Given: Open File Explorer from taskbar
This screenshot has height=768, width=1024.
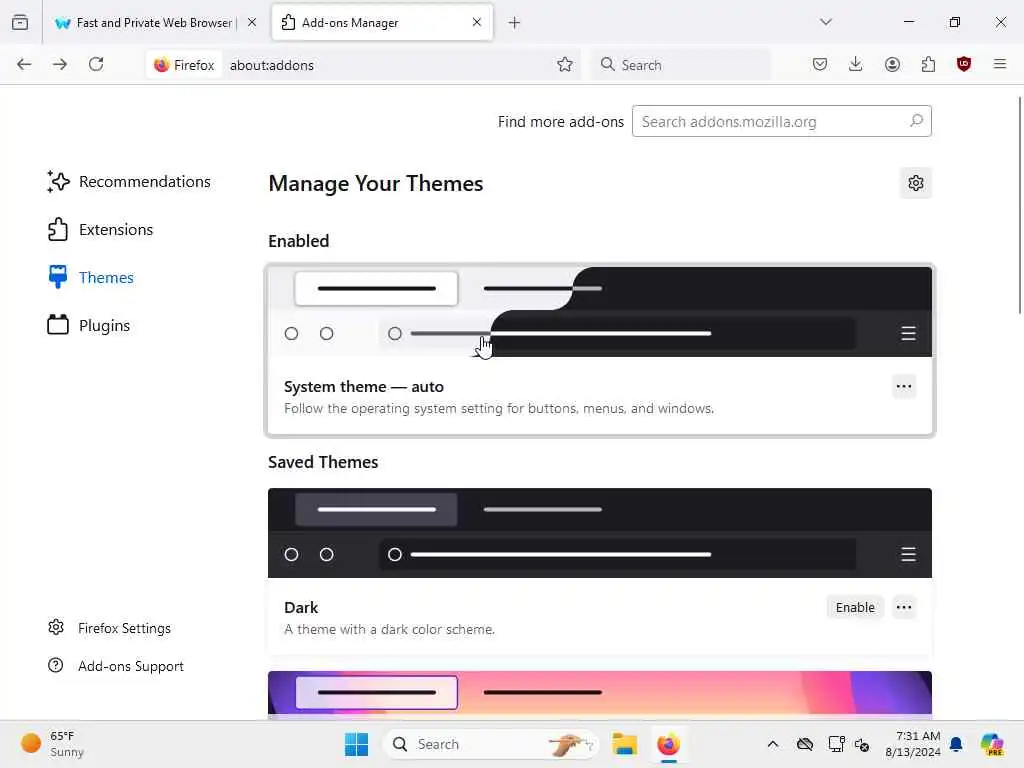Looking at the screenshot, I should tap(624, 744).
